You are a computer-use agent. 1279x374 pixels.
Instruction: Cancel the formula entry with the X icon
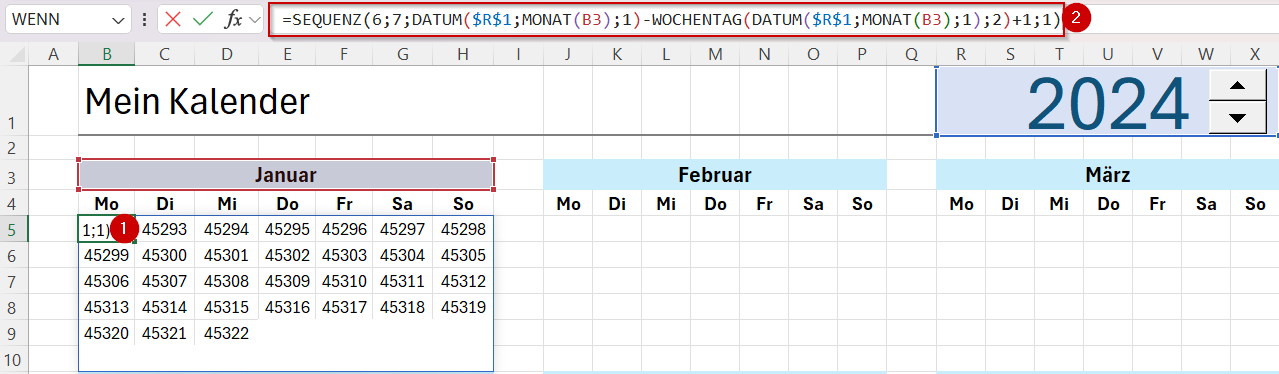pyautogui.click(x=174, y=19)
